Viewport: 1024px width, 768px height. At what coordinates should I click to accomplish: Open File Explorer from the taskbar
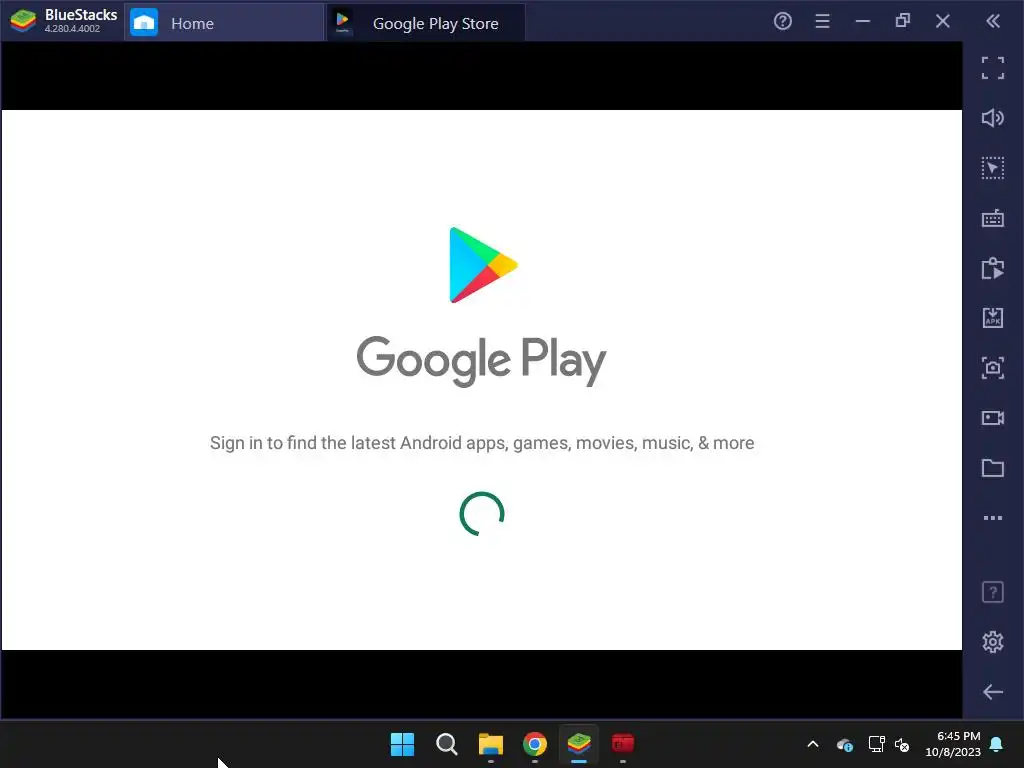point(490,744)
